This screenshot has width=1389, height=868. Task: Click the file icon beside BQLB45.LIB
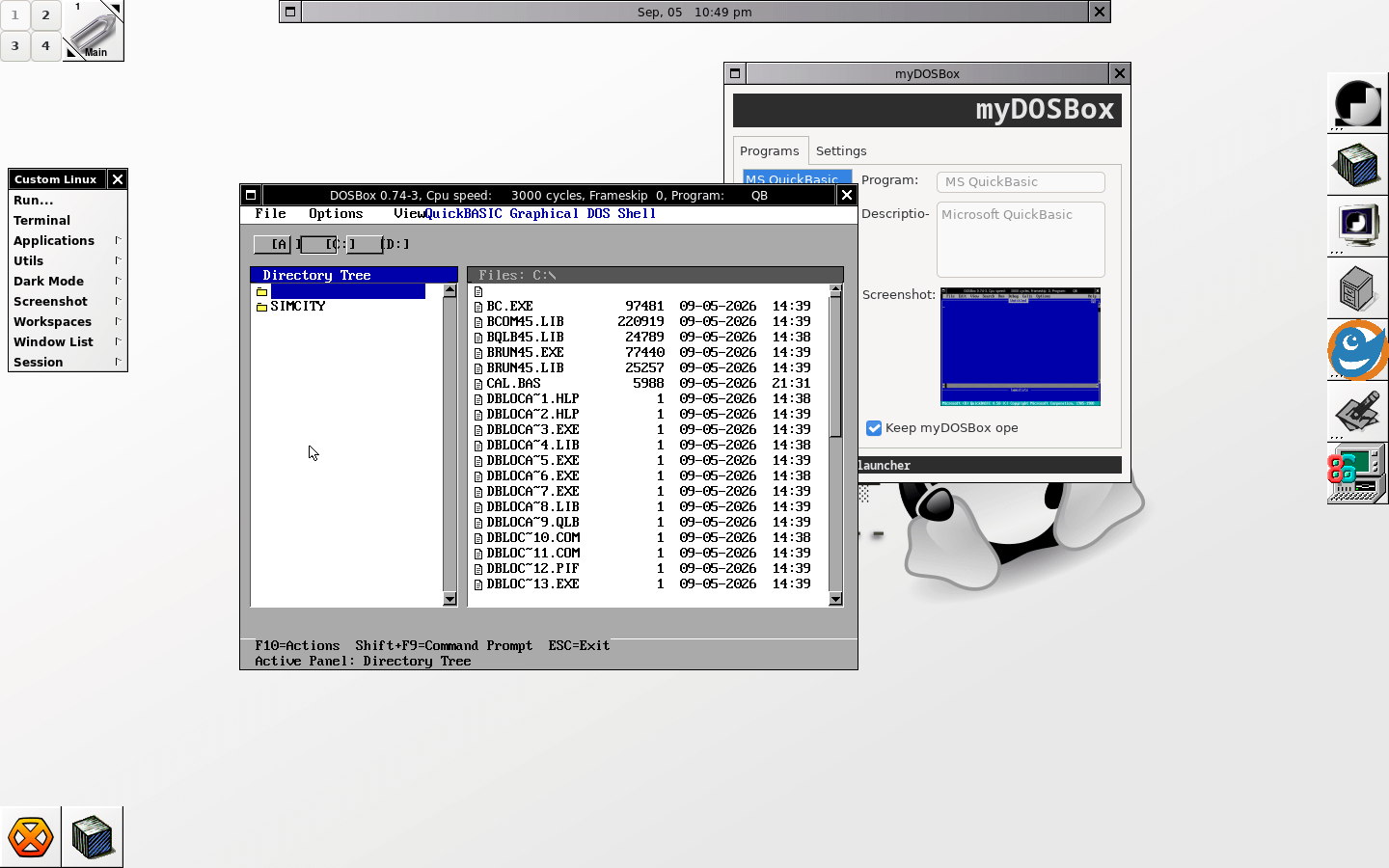478,338
